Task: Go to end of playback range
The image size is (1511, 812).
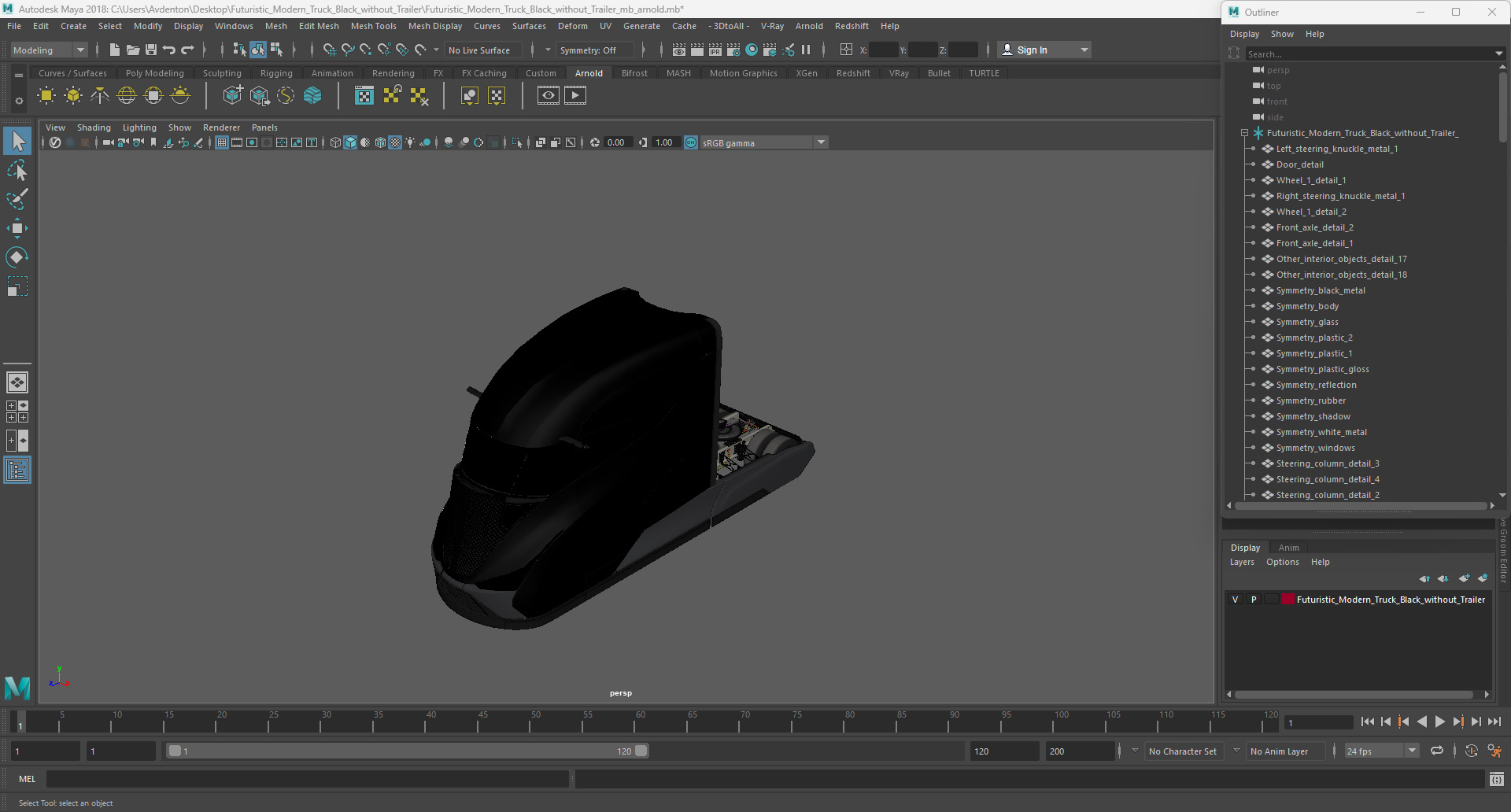Action: coord(1494,722)
